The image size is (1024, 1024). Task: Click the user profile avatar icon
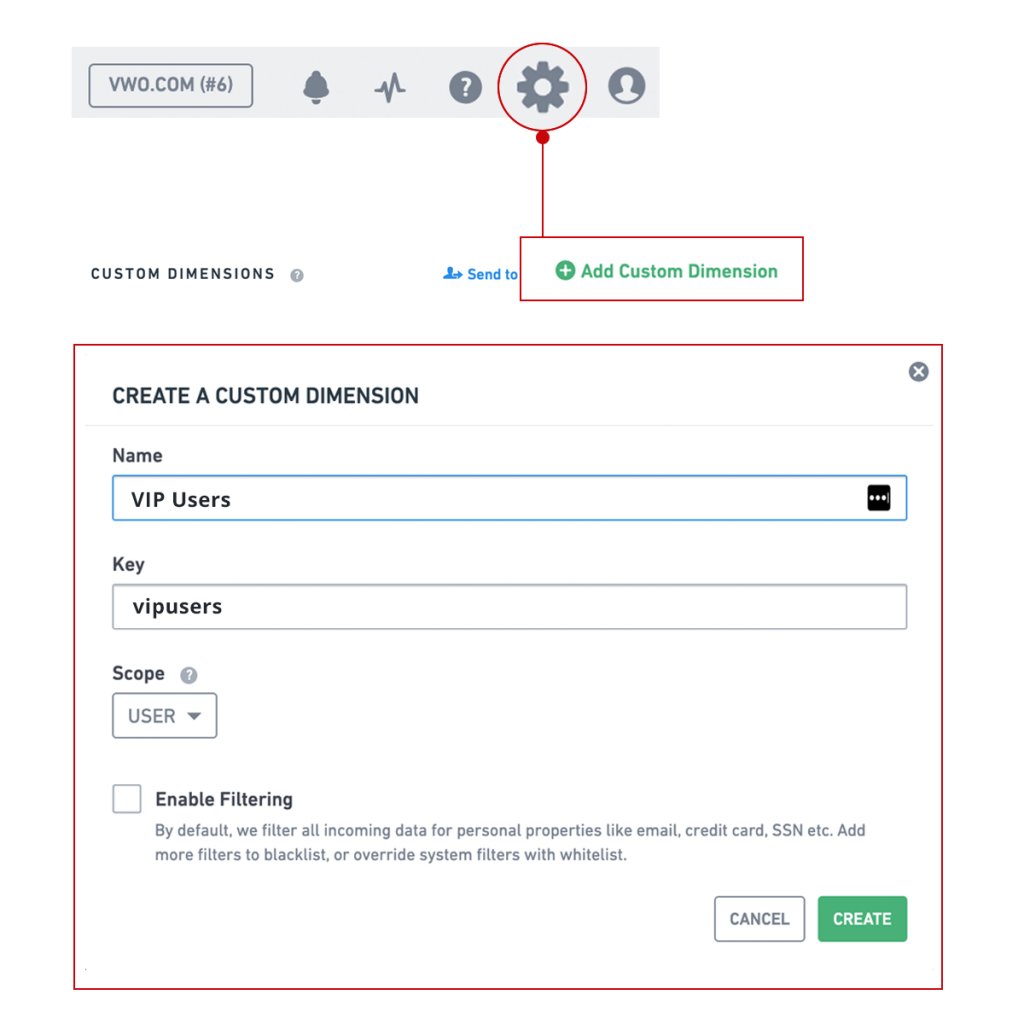(x=626, y=86)
